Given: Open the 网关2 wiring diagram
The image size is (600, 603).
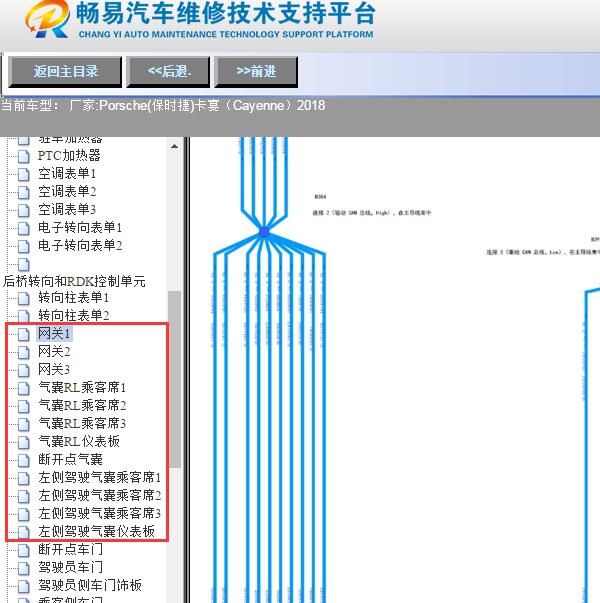Looking at the screenshot, I should 54,351.
